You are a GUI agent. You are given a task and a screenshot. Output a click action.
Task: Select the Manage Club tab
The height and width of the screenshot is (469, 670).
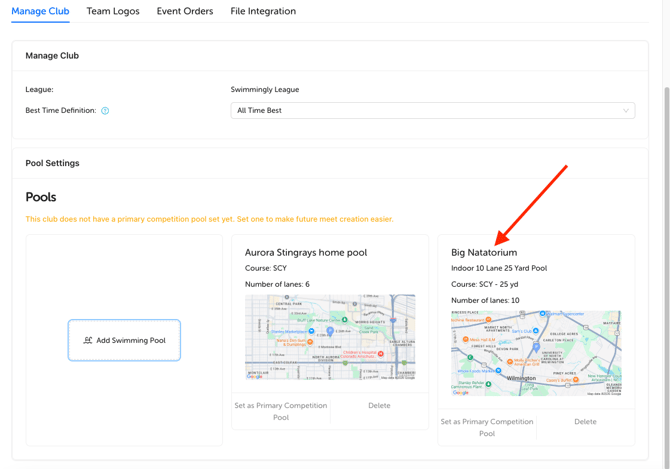tap(40, 11)
